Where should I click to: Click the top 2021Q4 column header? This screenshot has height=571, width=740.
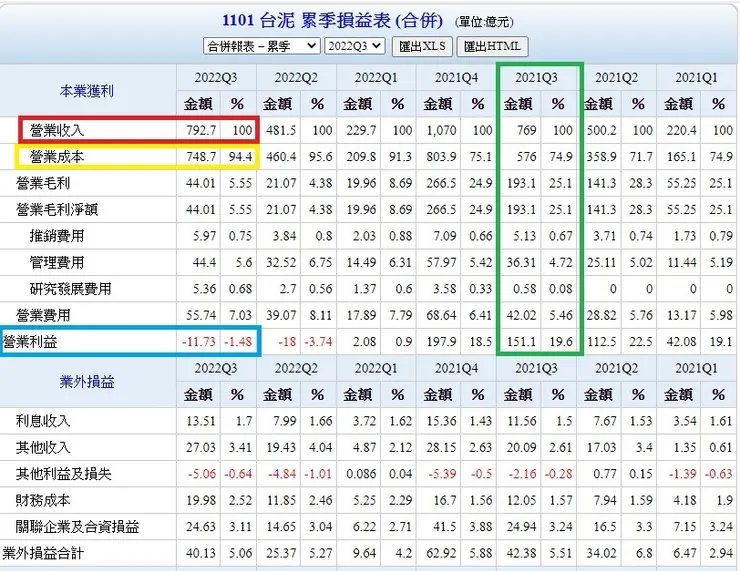click(x=456, y=77)
